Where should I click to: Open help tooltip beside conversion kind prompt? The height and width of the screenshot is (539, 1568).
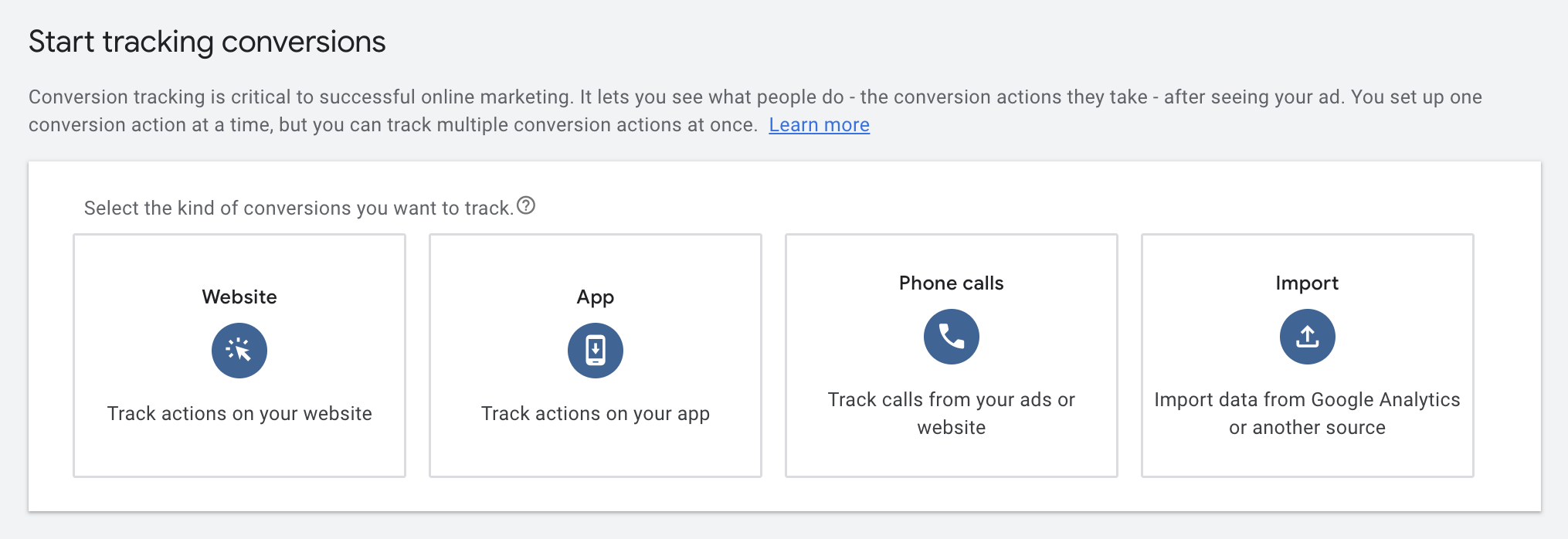click(526, 206)
